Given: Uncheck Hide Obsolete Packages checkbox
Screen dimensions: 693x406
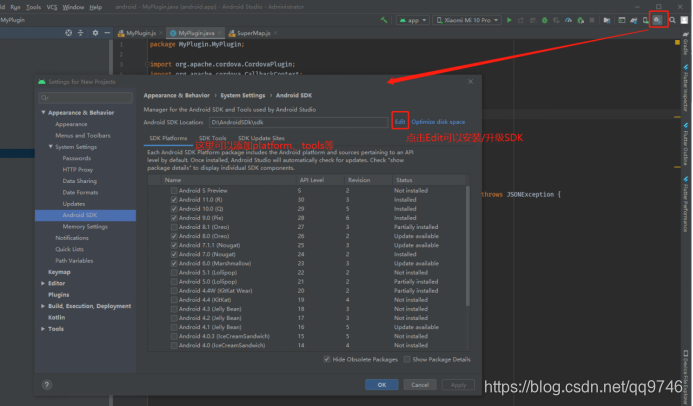Looking at the screenshot, I should point(327,359).
